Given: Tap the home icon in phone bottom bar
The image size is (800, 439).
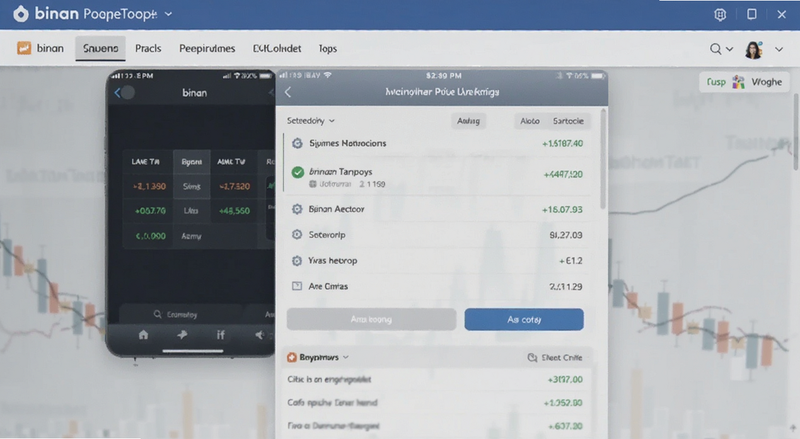Looking at the screenshot, I should 143,335.
